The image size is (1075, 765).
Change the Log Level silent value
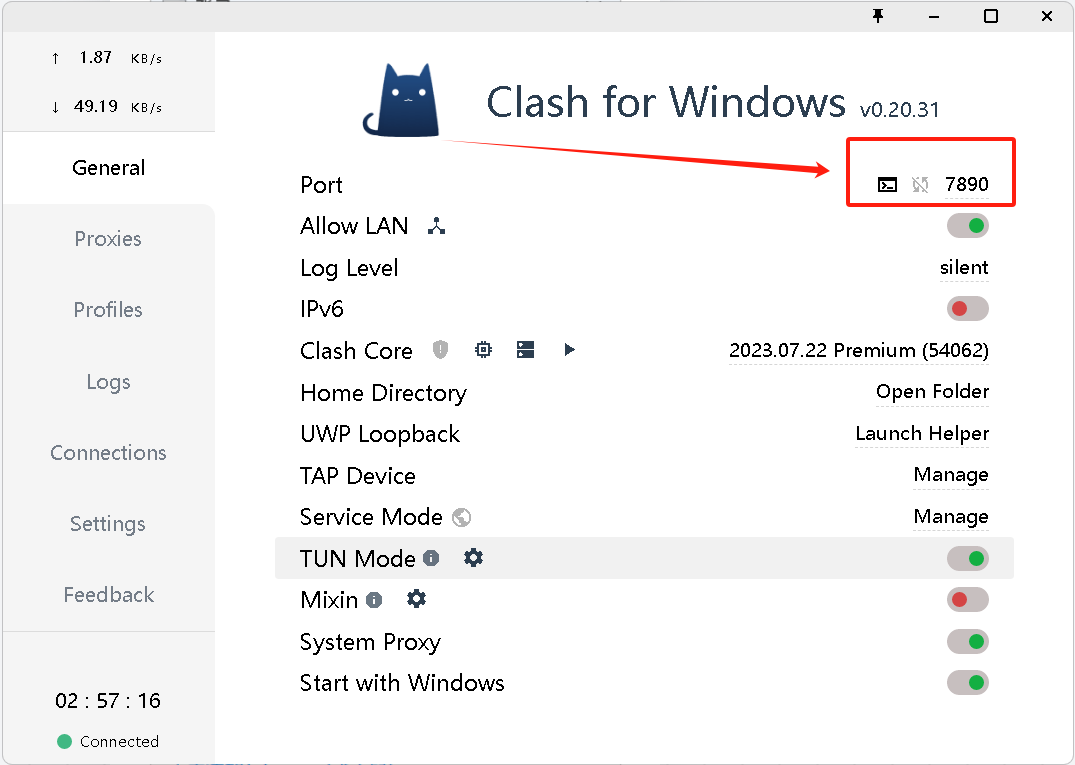coord(964,267)
